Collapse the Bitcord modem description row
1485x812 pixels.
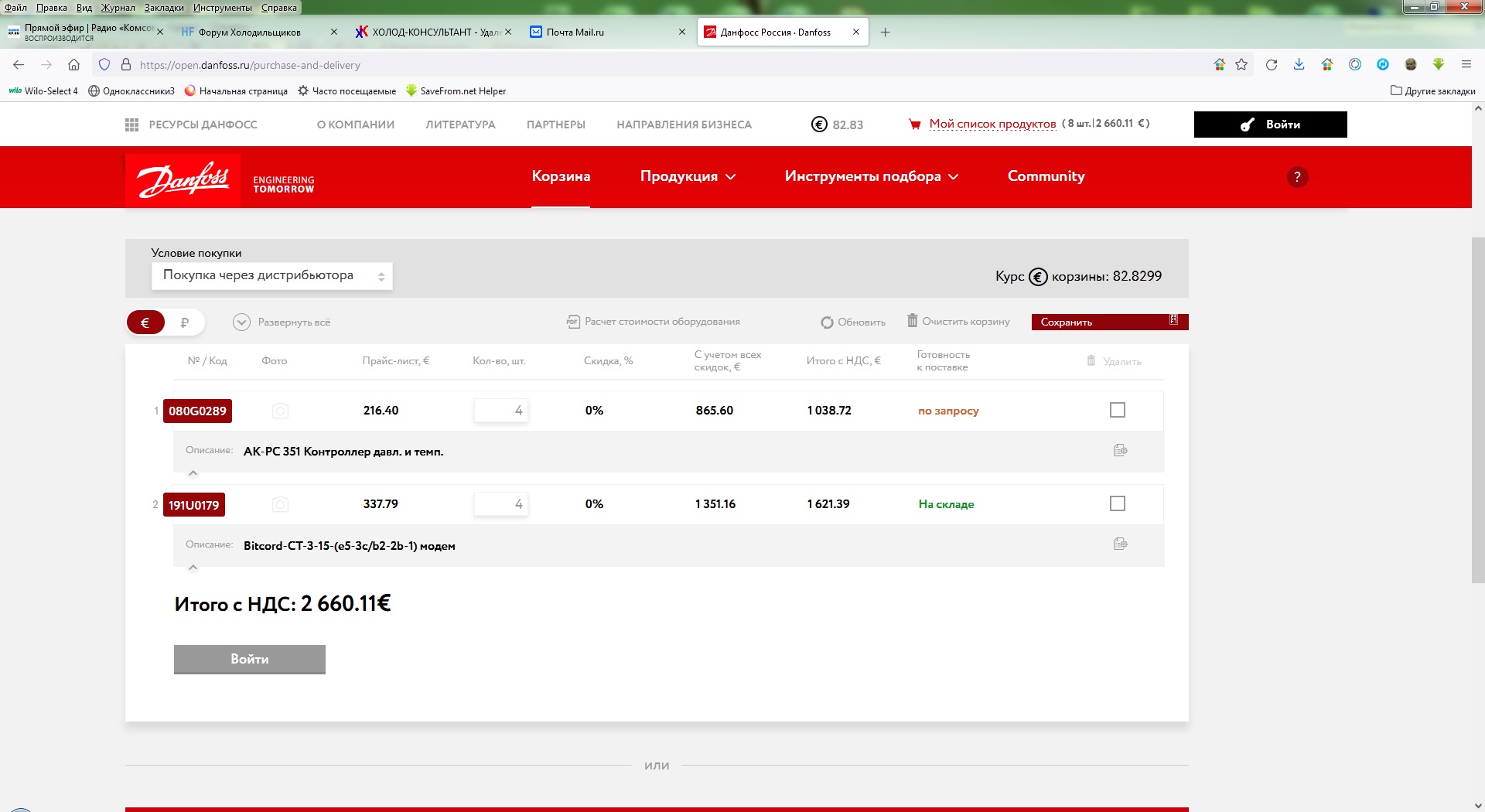pos(193,568)
